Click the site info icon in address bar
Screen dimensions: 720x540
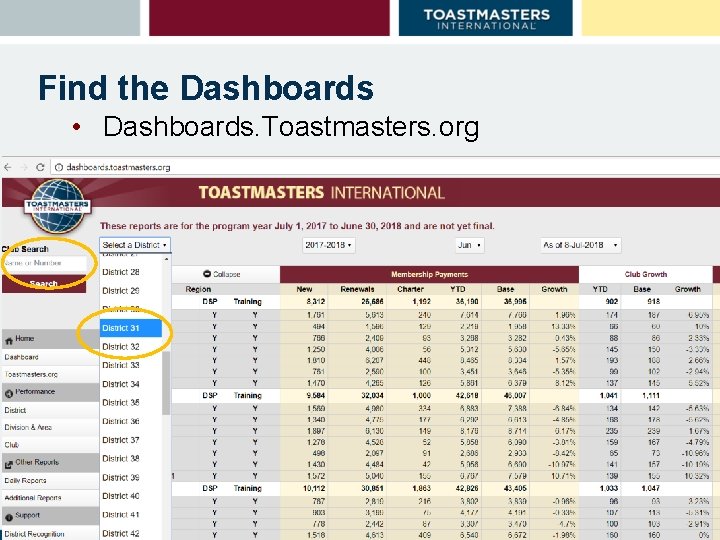tap(59, 167)
